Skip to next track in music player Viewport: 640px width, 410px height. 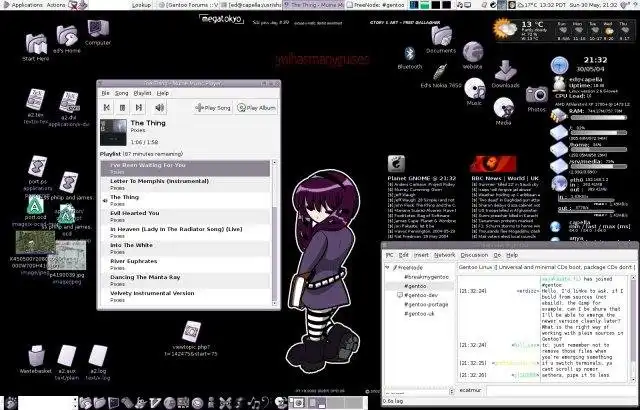(x=138, y=108)
